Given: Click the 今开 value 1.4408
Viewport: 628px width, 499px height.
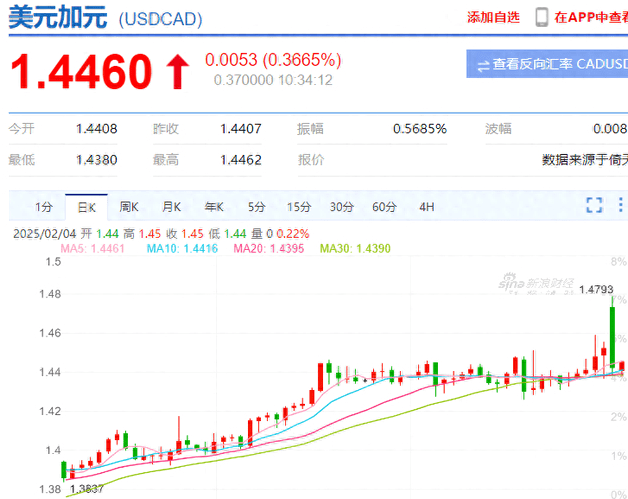Looking at the screenshot, I should [97, 129].
